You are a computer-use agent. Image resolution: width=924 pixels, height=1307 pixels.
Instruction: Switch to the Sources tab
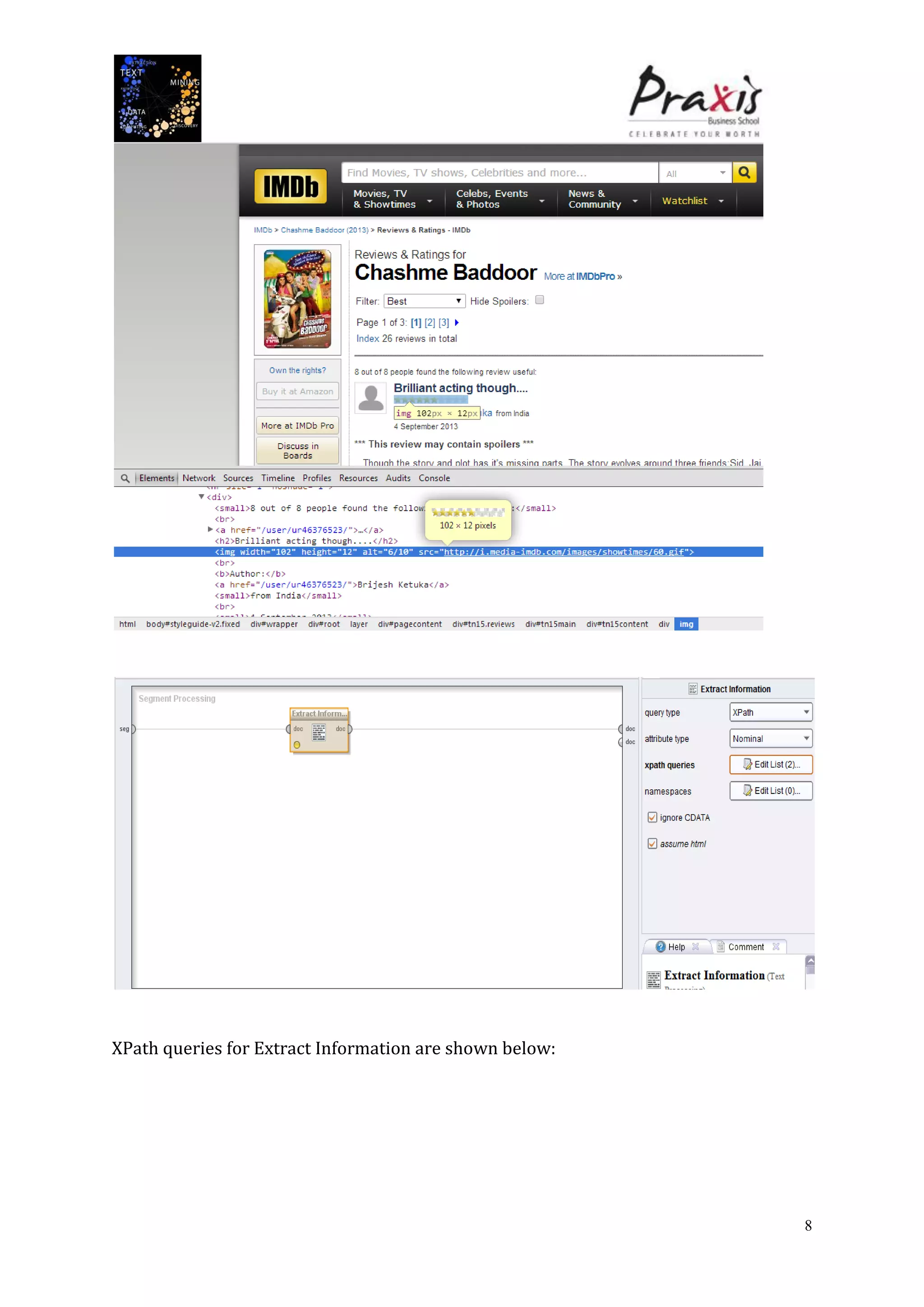tap(238, 478)
